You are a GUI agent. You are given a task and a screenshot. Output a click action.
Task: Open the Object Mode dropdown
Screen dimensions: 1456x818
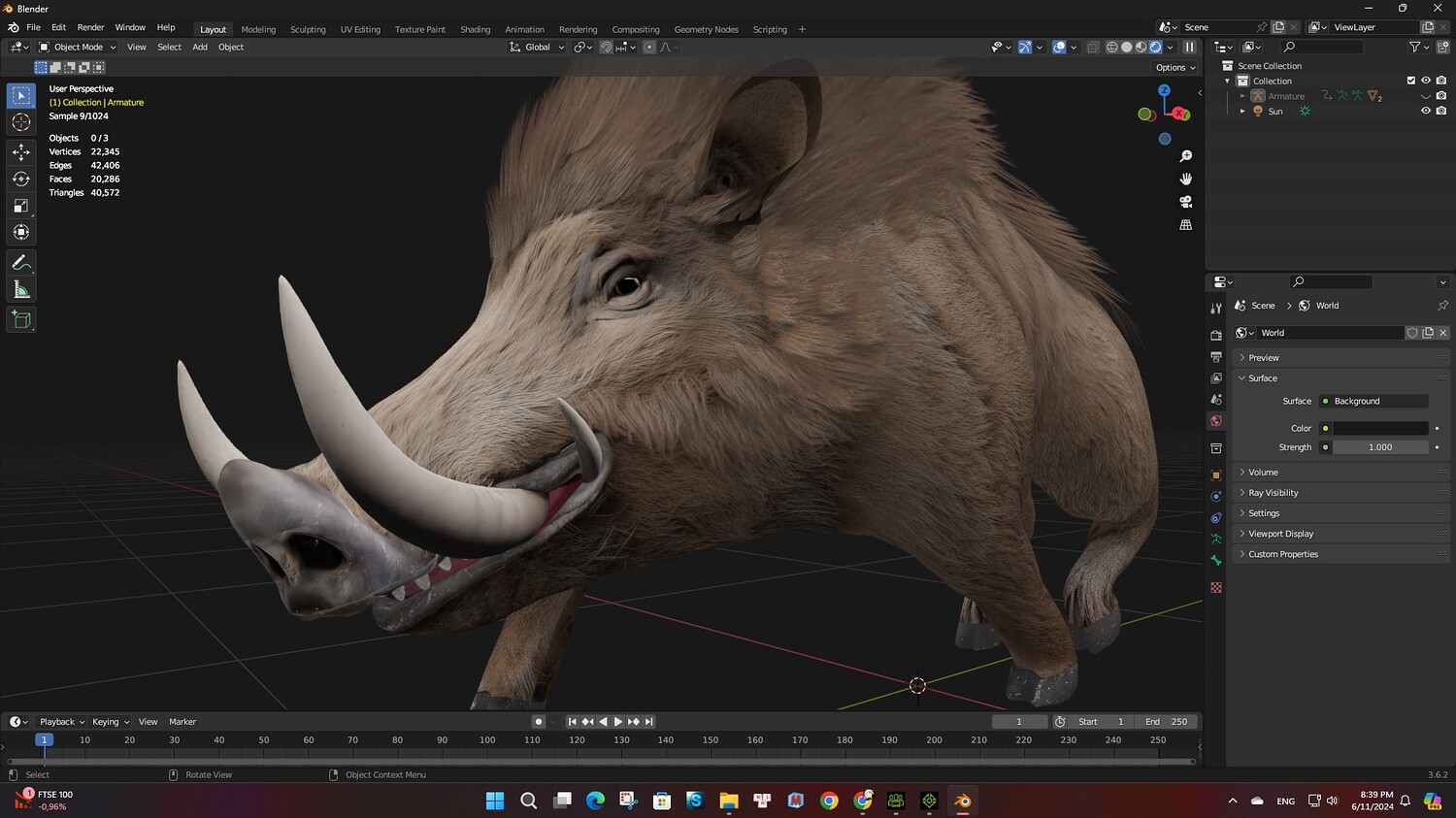(78, 47)
